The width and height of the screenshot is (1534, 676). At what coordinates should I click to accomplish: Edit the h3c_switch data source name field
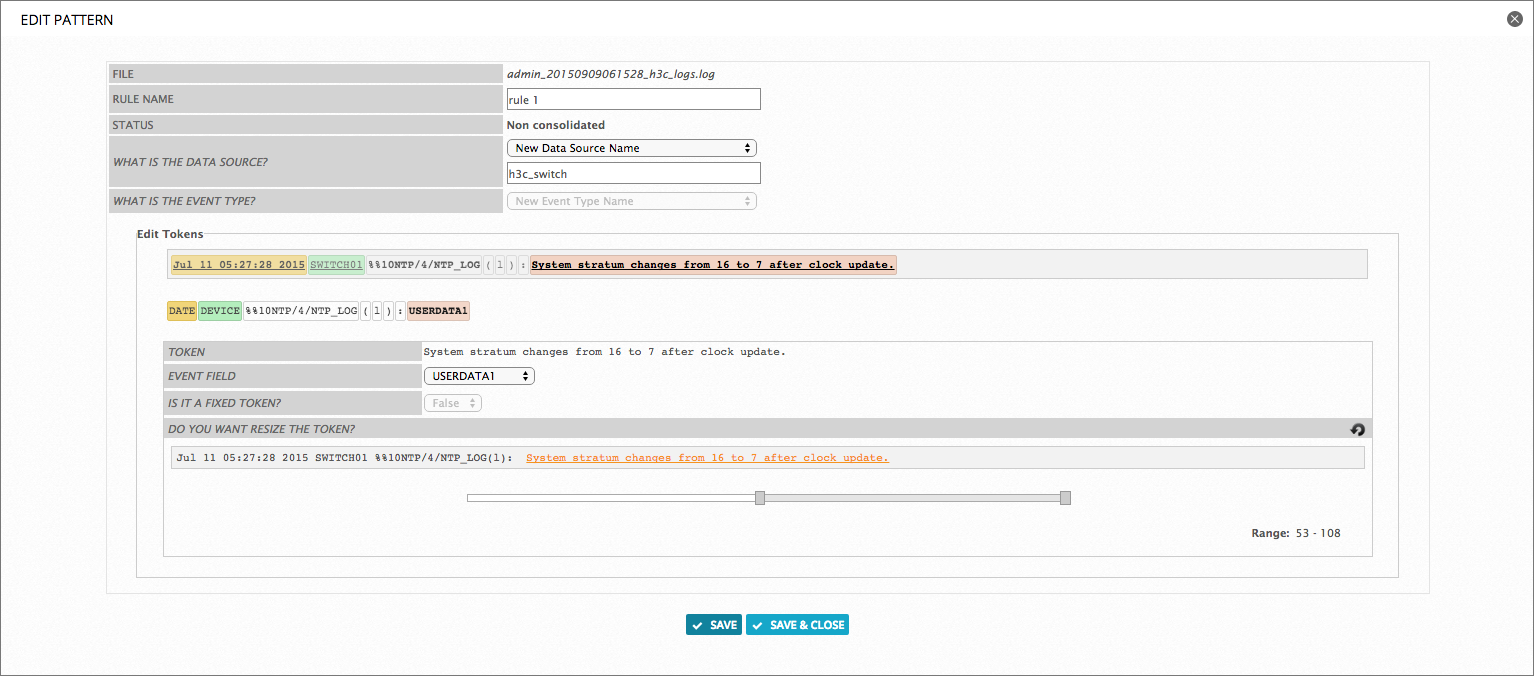click(x=634, y=173)
